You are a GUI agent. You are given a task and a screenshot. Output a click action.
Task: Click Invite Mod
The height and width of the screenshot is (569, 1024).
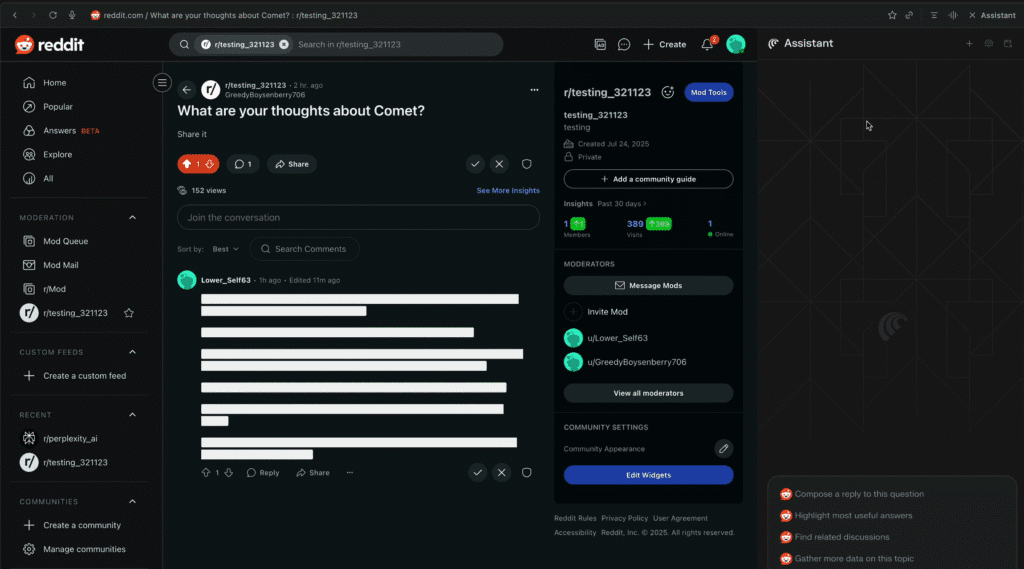click(x=596, y=312)
